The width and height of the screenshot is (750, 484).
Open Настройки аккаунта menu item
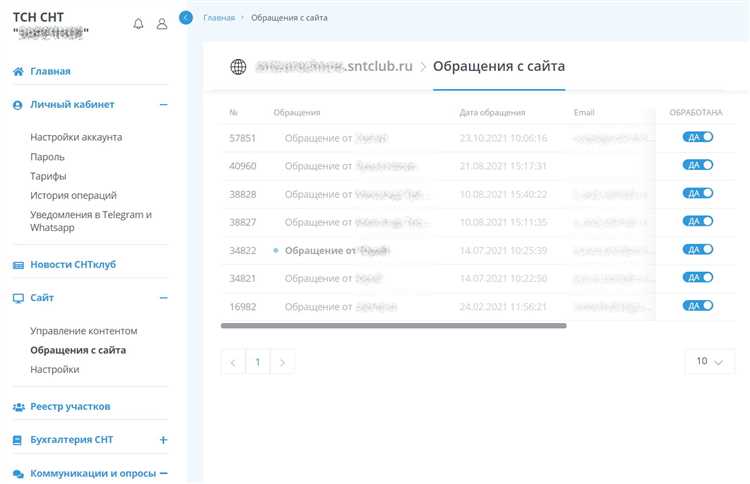point(76,137)
